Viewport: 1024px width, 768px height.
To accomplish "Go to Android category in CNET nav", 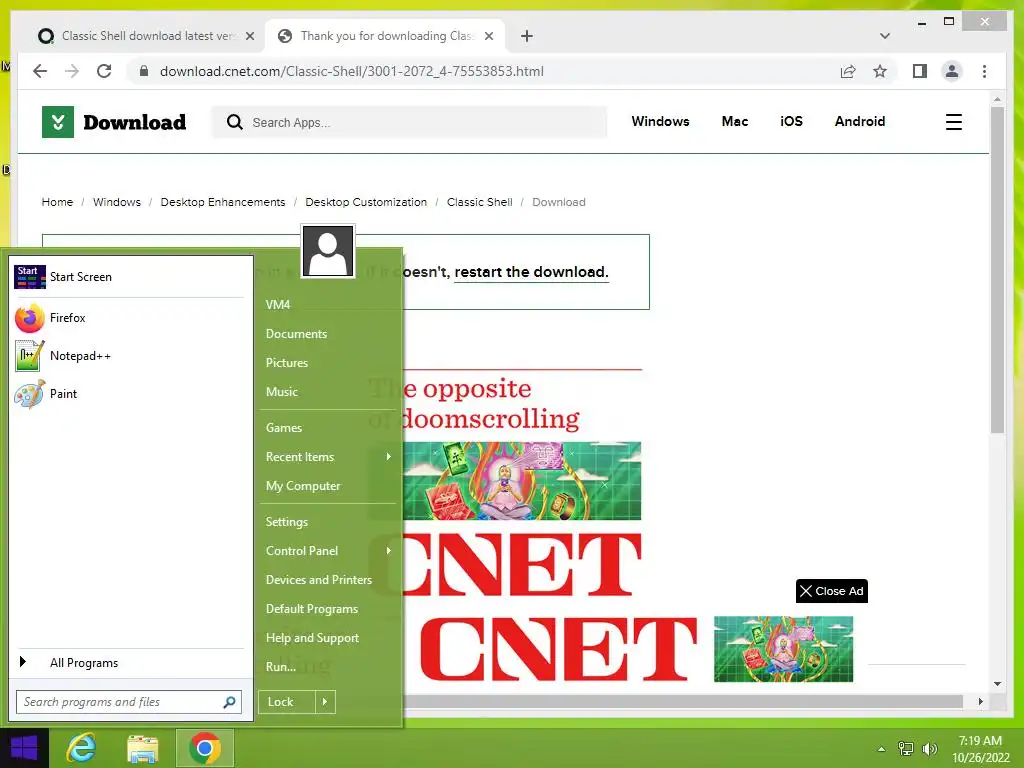I will click(x=859, y=121).
